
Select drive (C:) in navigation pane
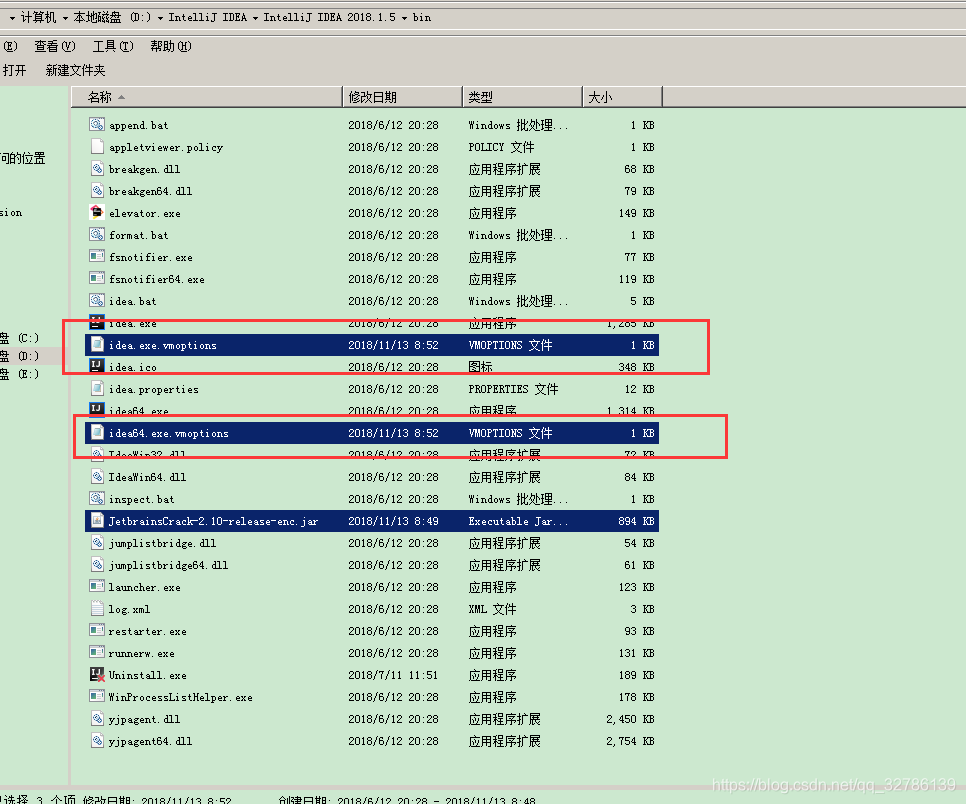20,338
